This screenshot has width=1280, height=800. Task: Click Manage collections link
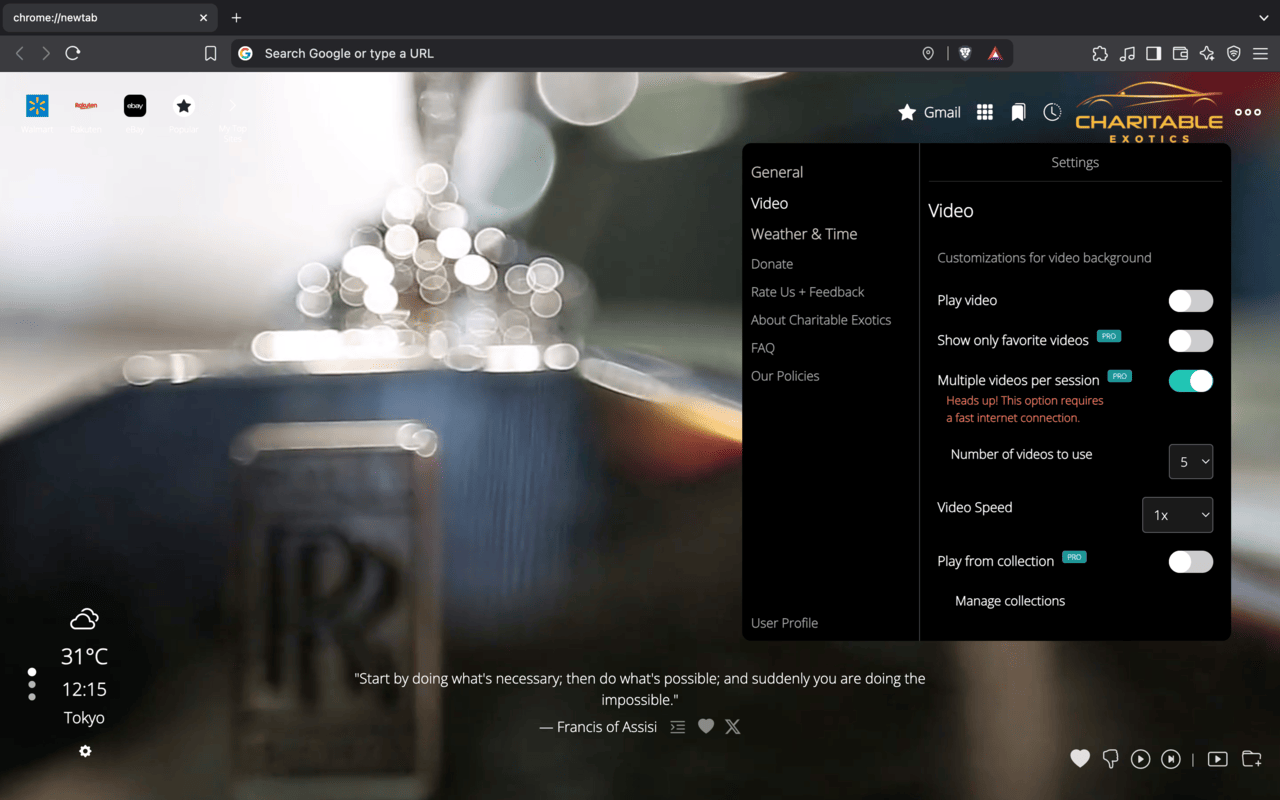coord(1010,601)
